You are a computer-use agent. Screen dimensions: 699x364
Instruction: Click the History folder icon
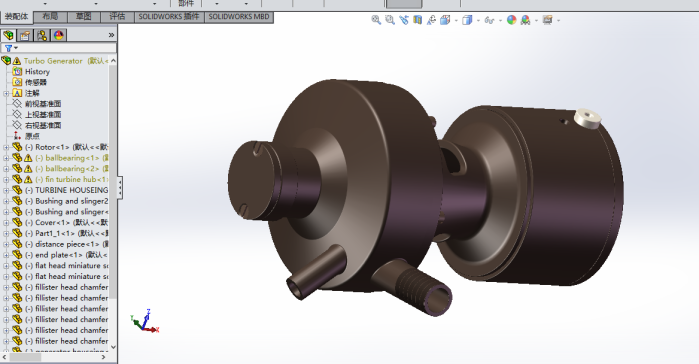(17, 71)
